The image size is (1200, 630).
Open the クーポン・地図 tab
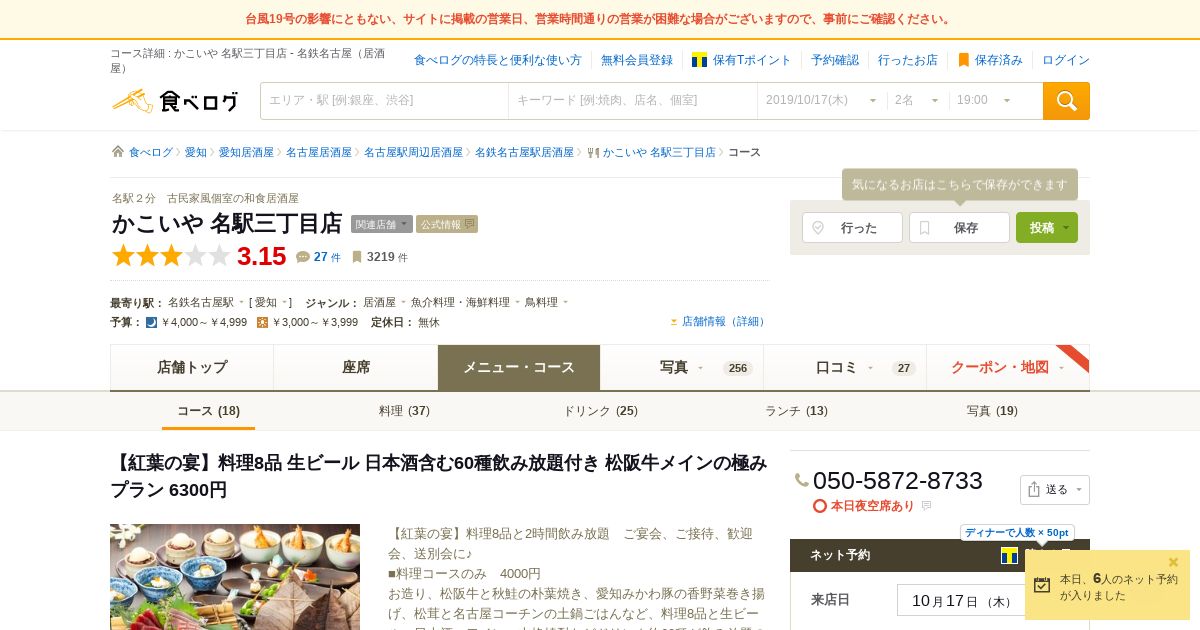click(x=1008, y=367)
